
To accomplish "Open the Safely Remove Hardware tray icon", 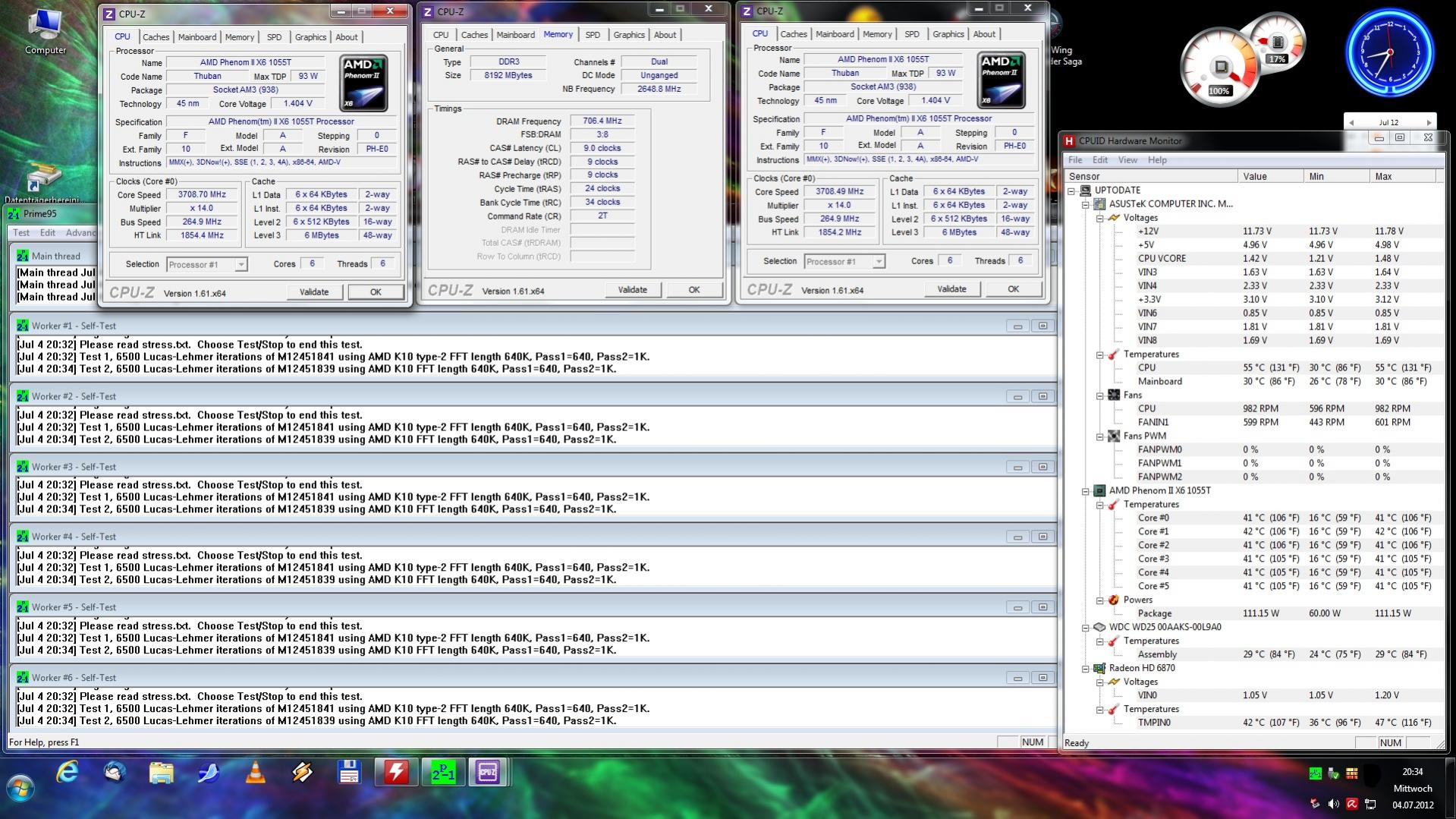I will click(x=1333, y=773).
